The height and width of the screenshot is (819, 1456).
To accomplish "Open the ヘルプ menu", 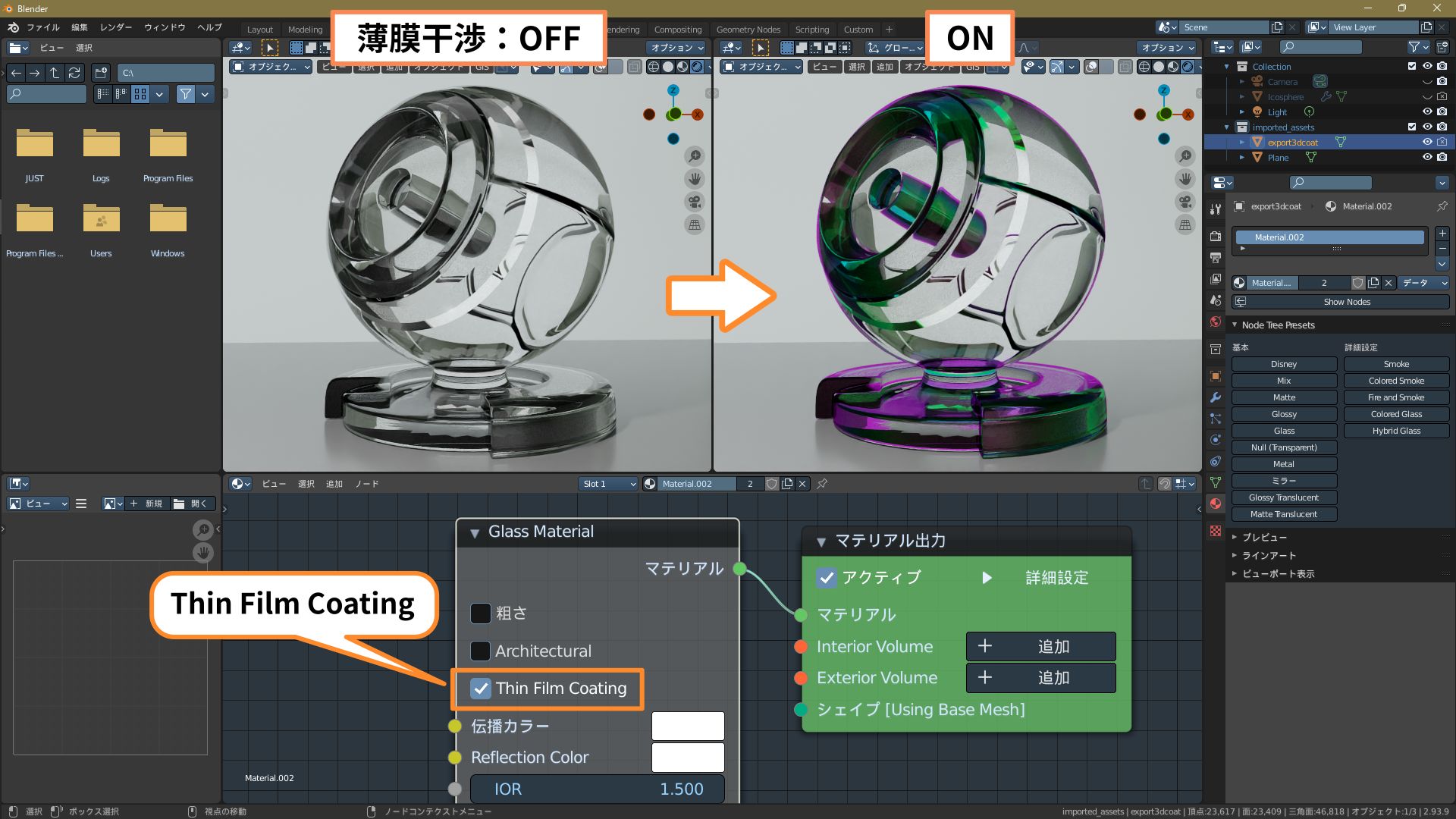I will coord(209,27).
